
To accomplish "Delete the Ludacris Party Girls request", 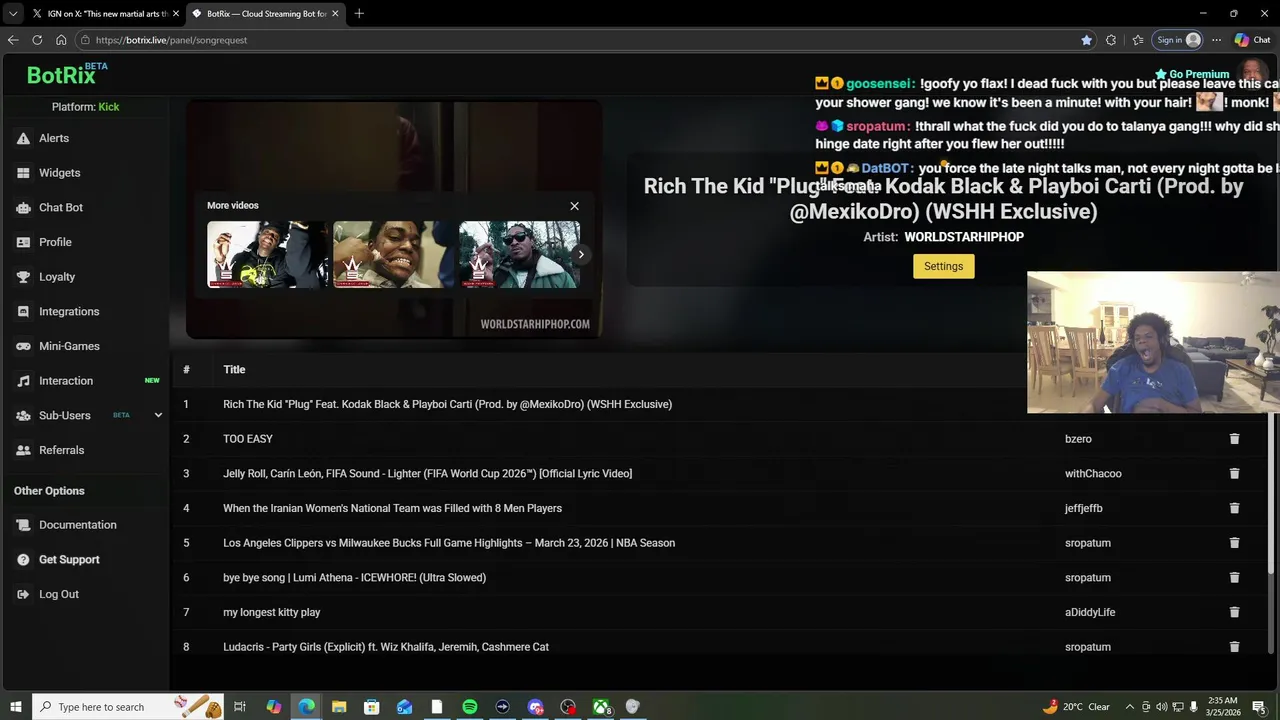I will 1234,647.
